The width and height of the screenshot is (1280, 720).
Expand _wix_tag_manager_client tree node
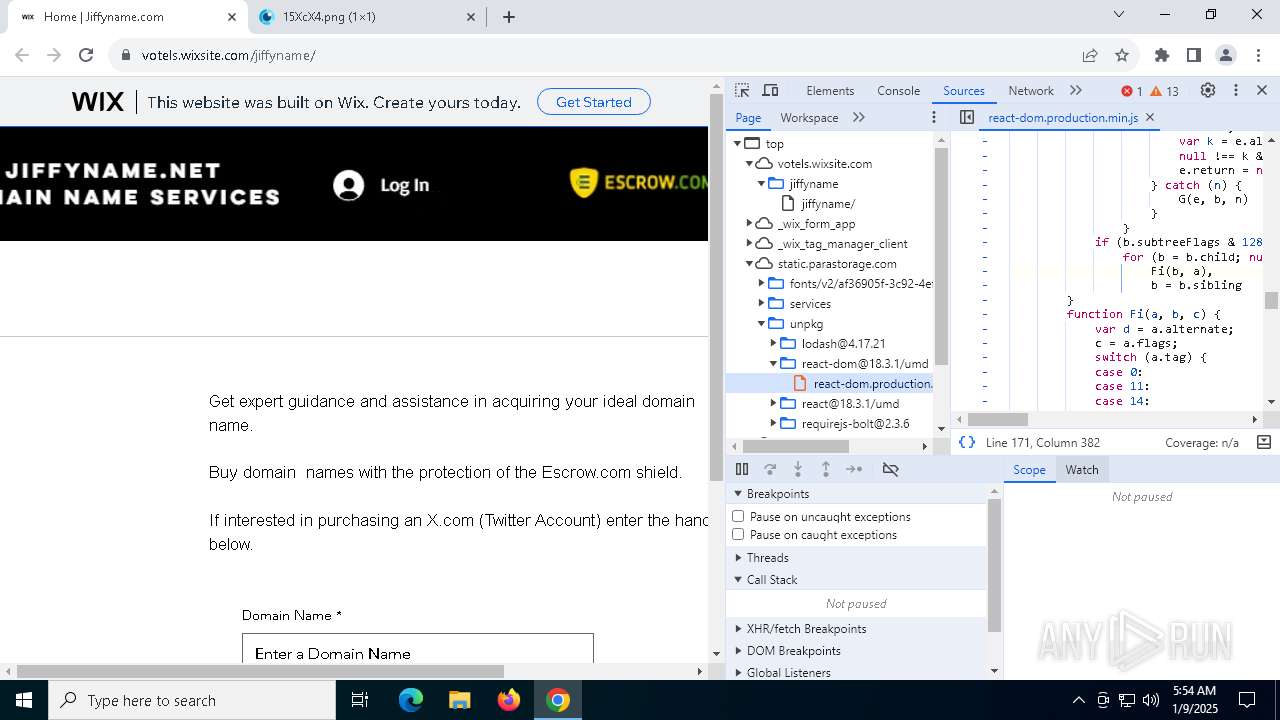point(749,244)
